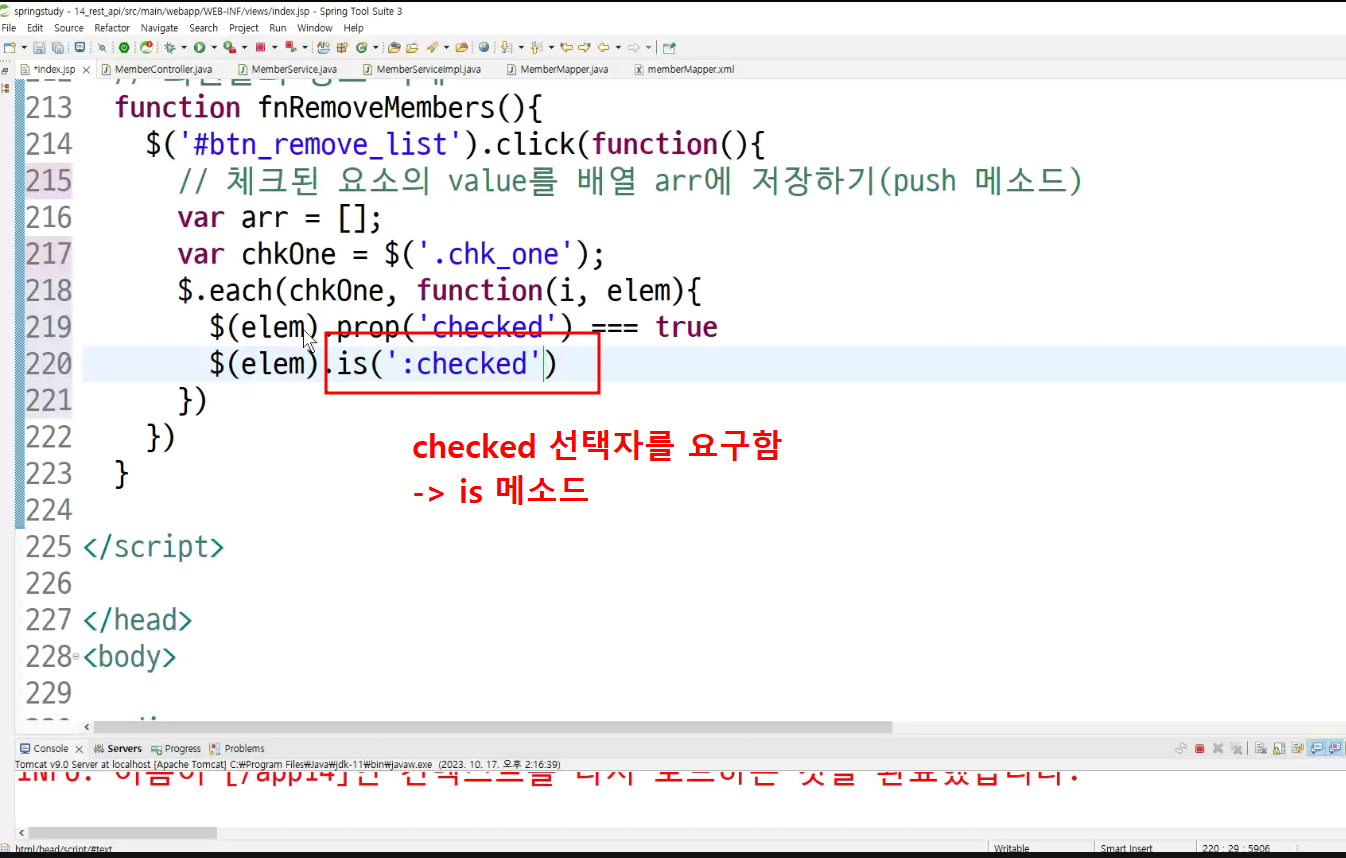
Task: Open the Forward history dropdown arrow
Action: [647, 47]
